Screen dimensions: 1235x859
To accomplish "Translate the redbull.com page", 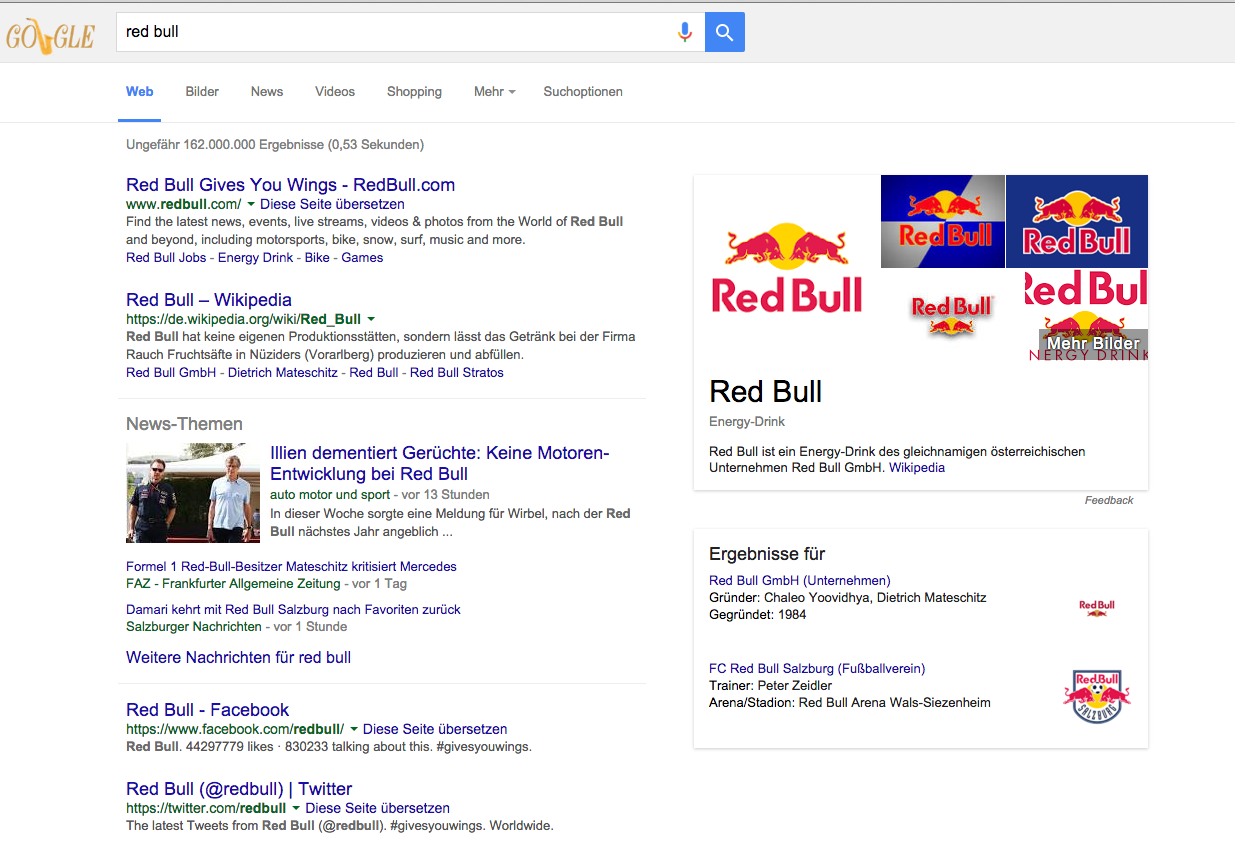I will tap(332, 204).
